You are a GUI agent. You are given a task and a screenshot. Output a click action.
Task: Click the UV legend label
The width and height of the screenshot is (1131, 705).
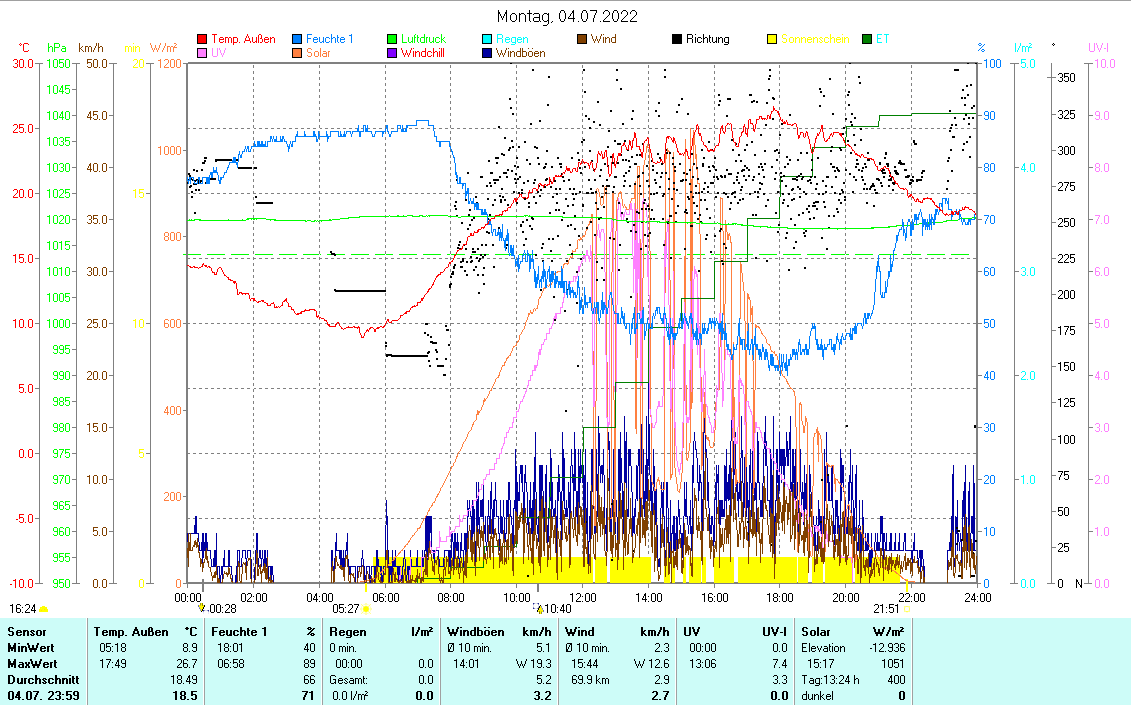[x=219, y=53]
